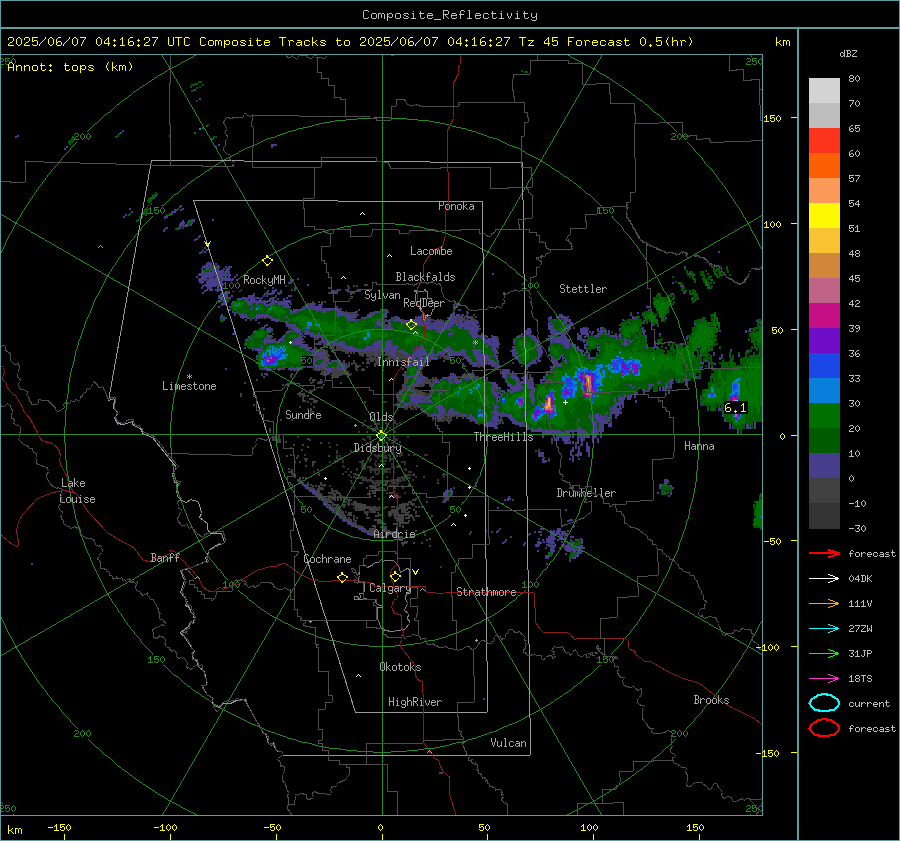
Task: Pick the light gray top dBZ swatch
Action: [824, 90]
